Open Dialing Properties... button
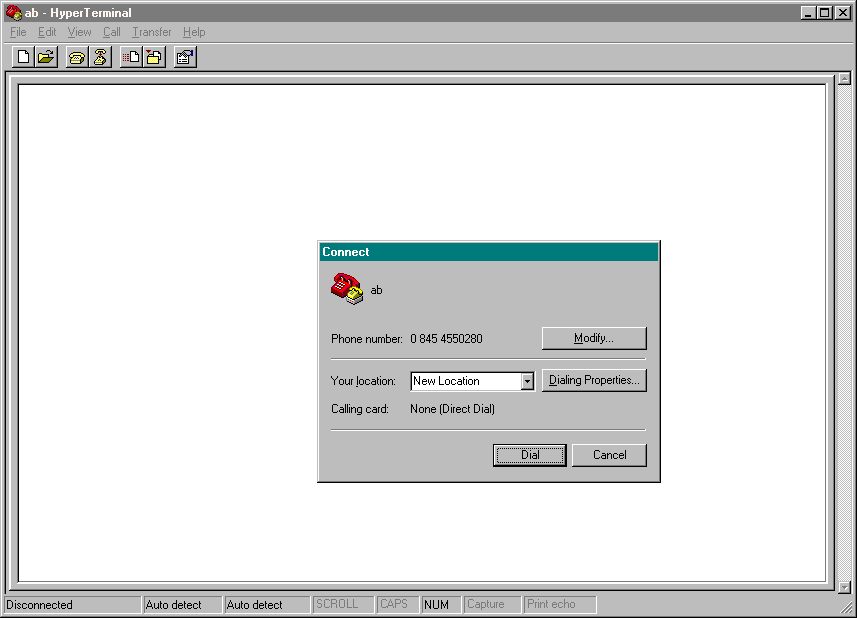The width and height of the screenshot is (857, 618). [594, 380]
